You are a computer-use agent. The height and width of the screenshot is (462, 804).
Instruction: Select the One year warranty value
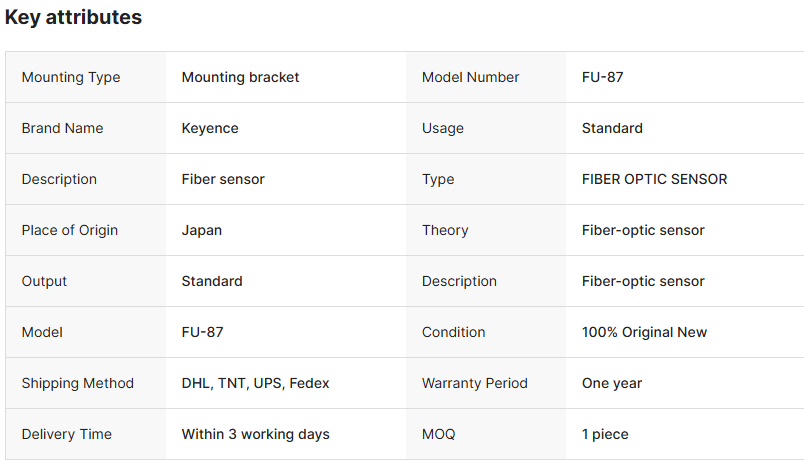(x=612, y=383)
